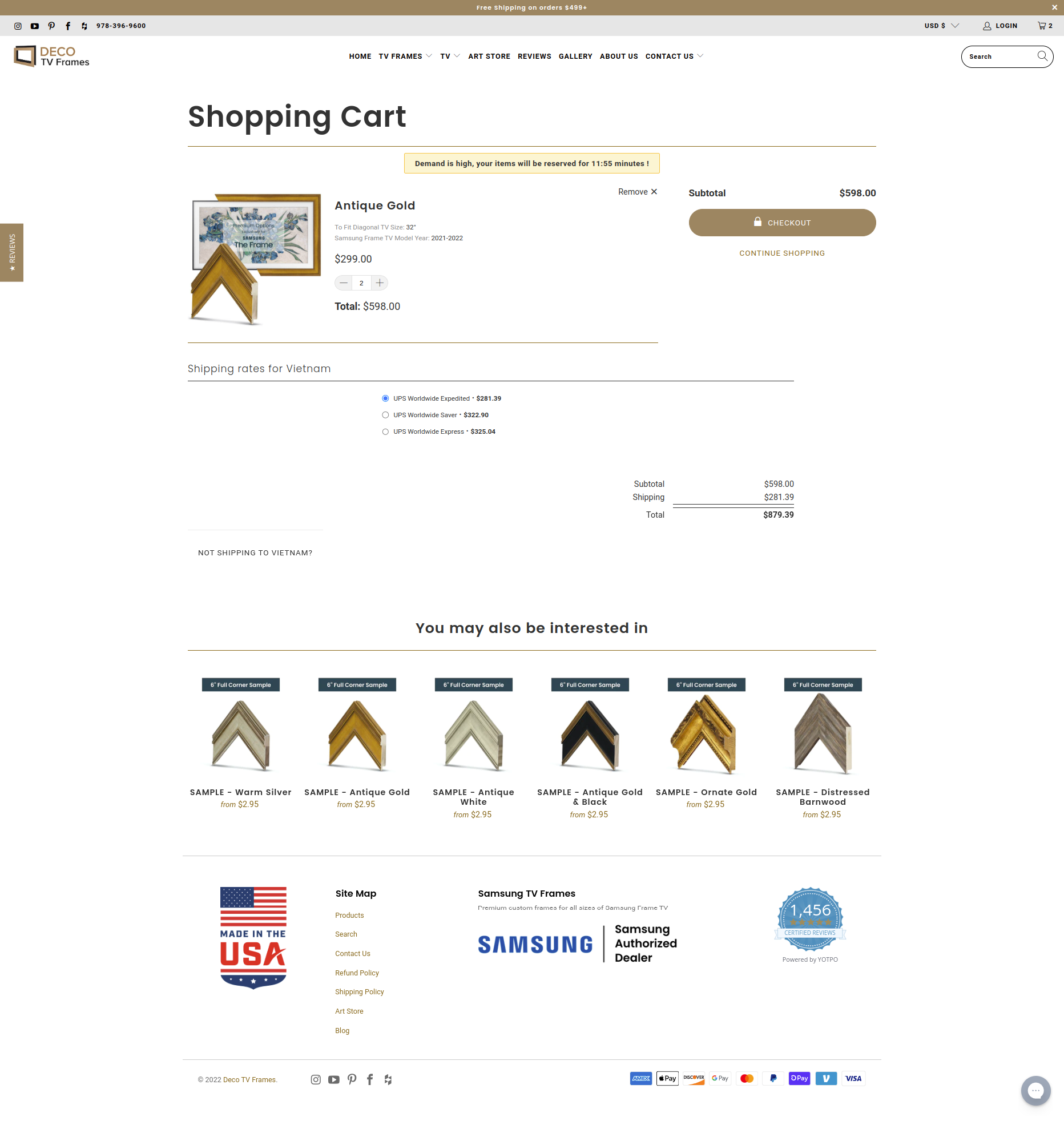Go to the Art Store menu item
The image size is (1064, 1121).
[489, 57]
